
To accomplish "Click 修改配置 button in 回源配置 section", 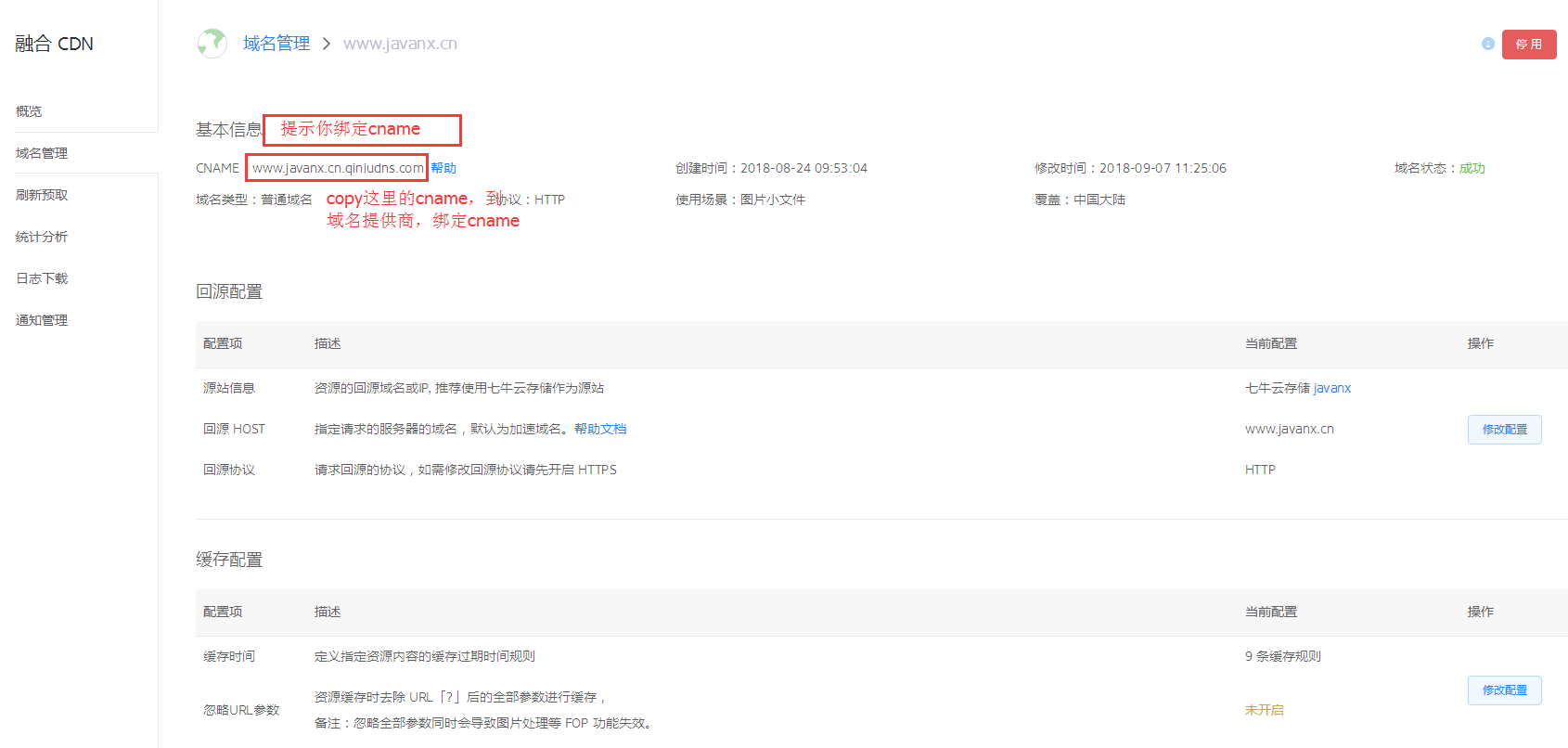I will [1505, 430].
